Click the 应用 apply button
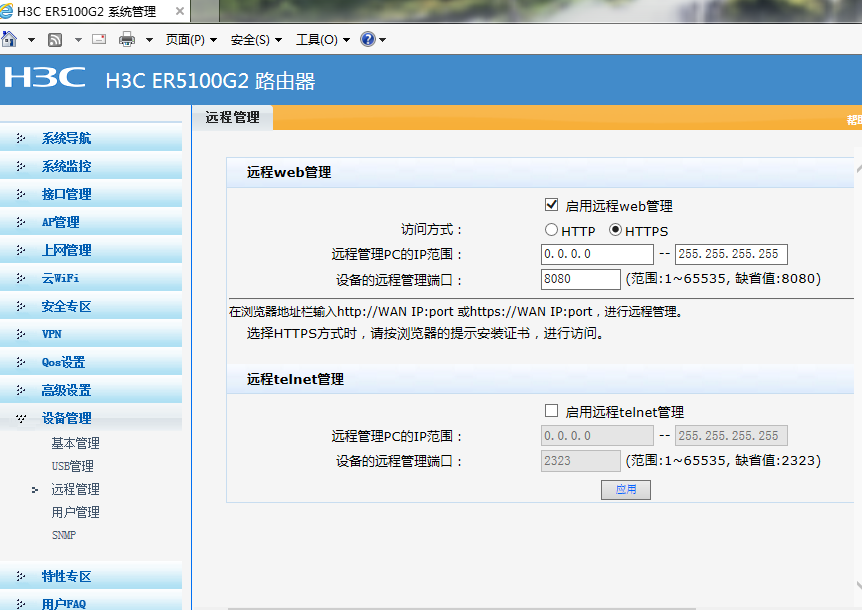Image resolution: width=862 pixels, height=610 pixels. (x=626, y=490)
